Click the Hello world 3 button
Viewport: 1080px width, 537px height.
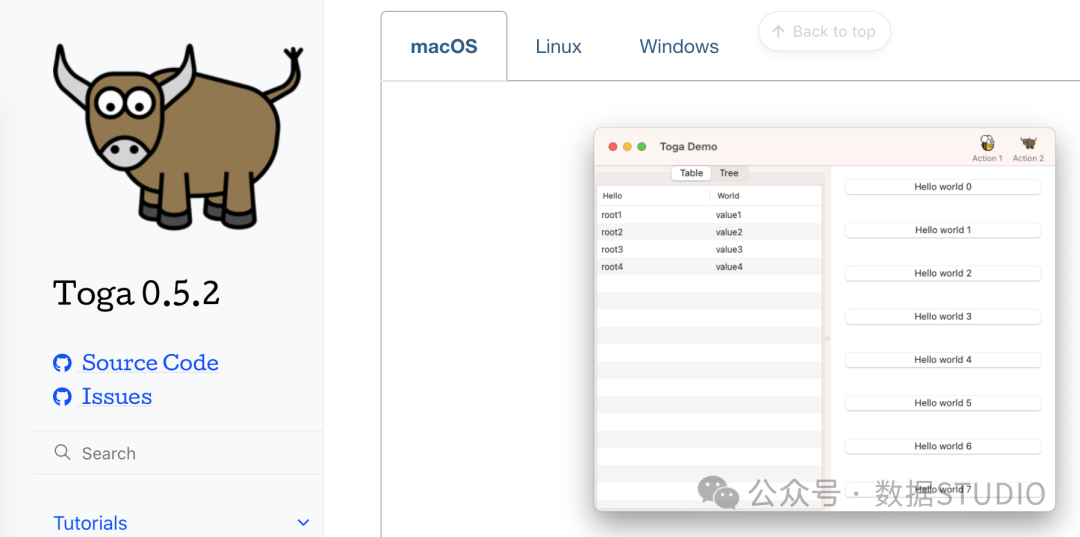pyautogui.click(x=943, y=317)
